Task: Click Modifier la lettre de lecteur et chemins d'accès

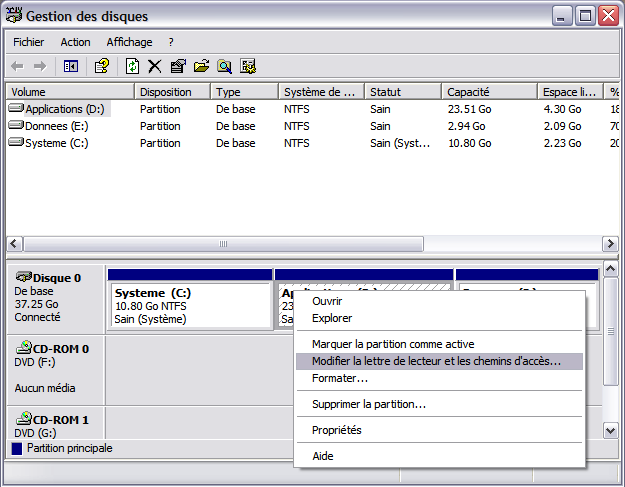Action: [x=436, y=361]
